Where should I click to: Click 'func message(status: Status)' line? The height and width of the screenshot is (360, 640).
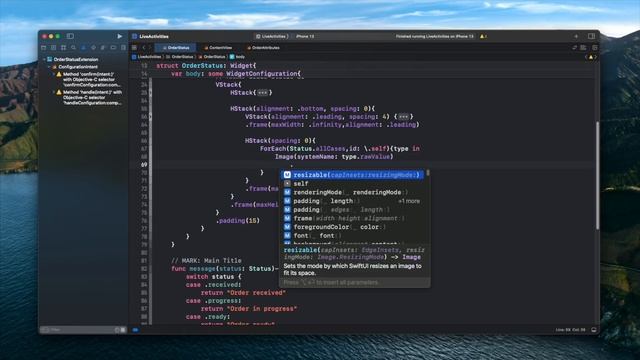(x=224, y=269)
